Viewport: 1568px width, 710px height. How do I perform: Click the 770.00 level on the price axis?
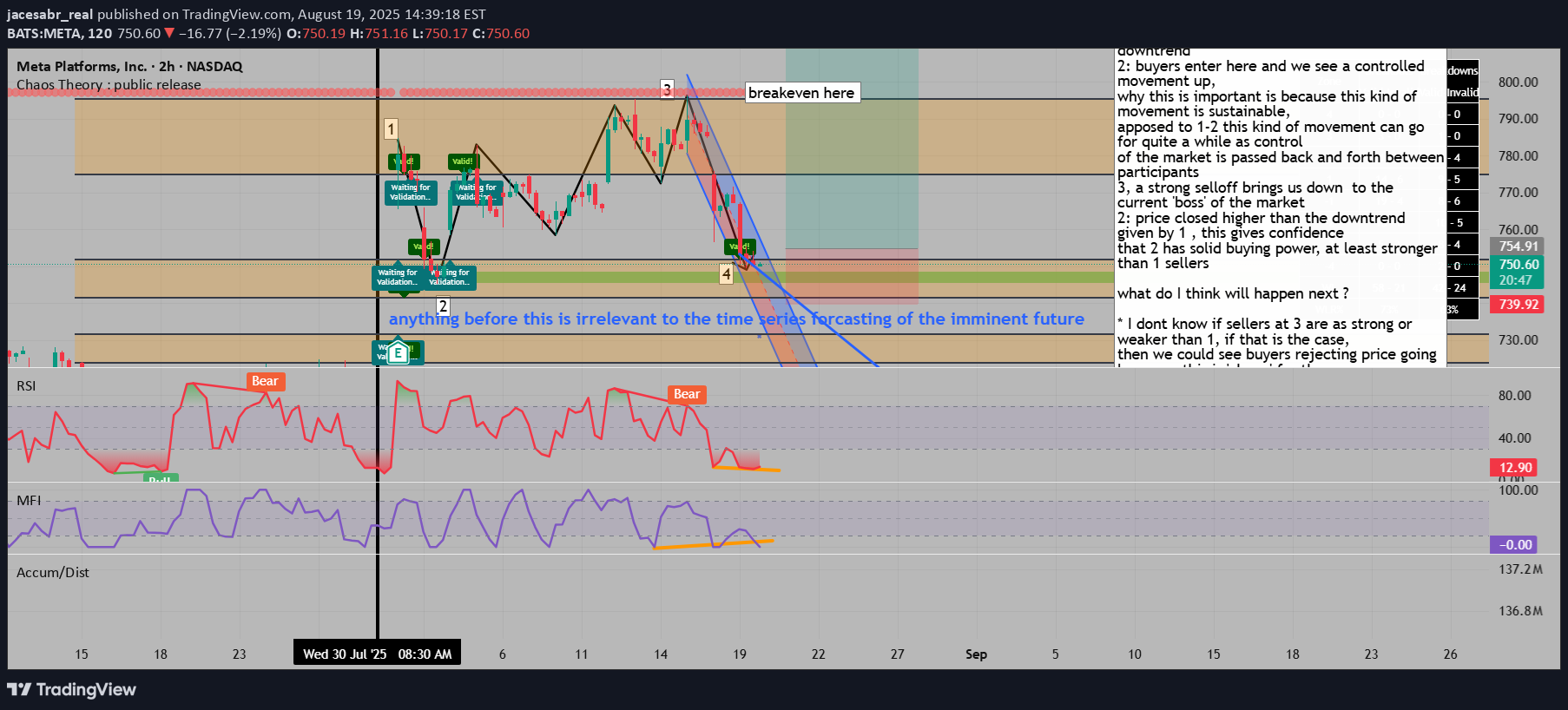pos(1518,193)
